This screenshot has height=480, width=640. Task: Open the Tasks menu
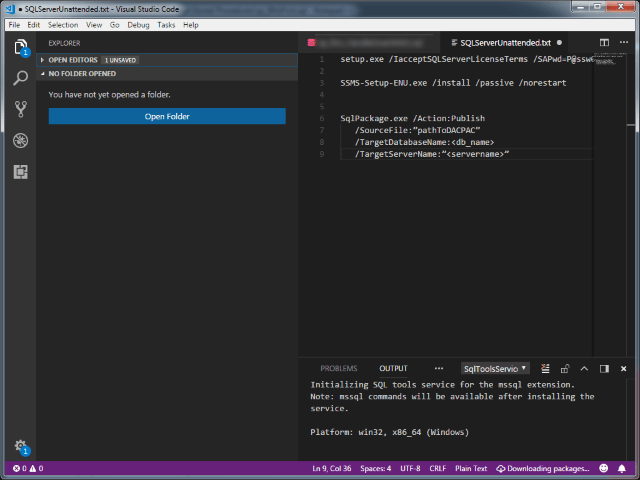pyautogui.click(x=166, y=25)
